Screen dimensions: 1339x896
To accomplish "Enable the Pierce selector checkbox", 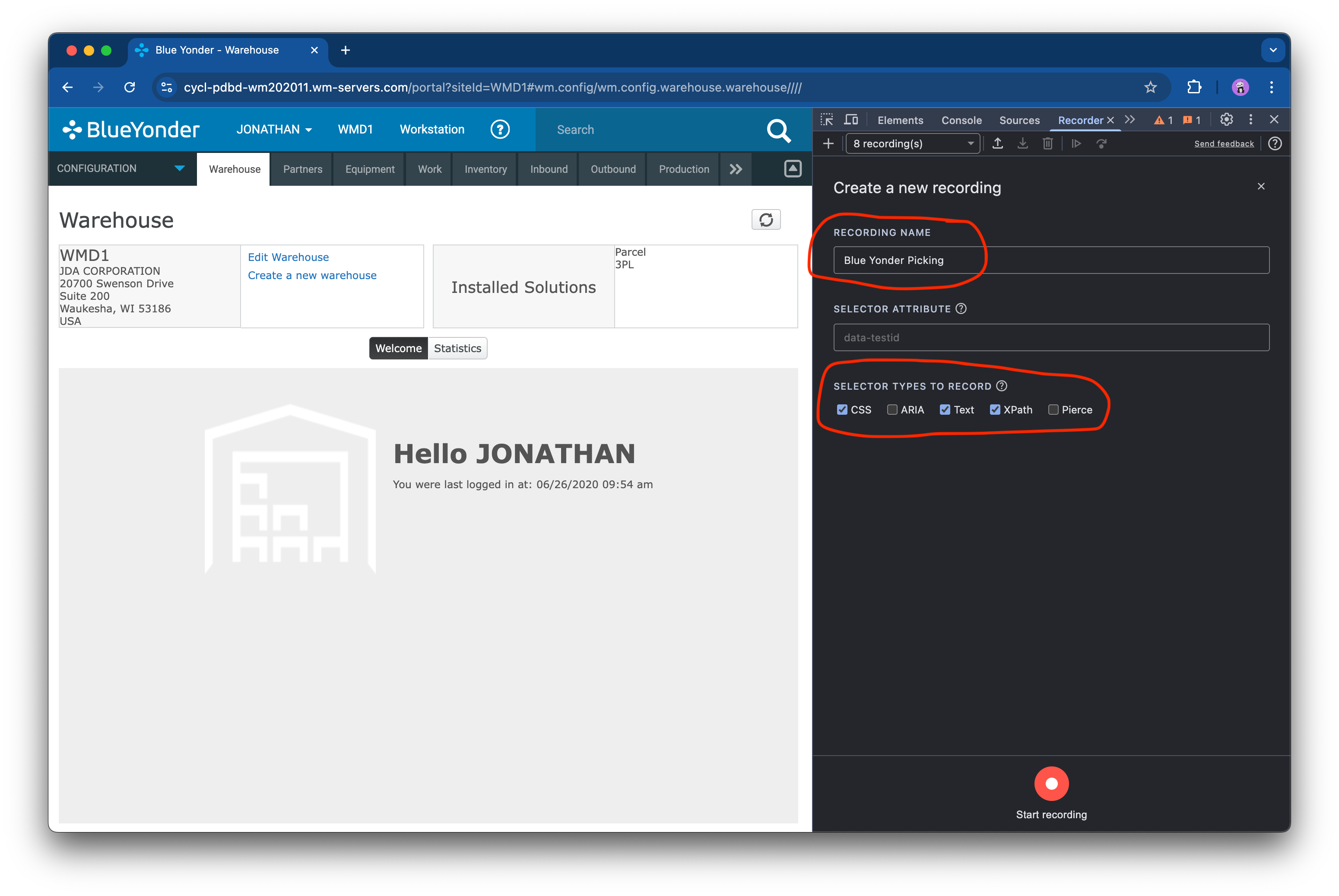I will click(x=1053, y=410).
